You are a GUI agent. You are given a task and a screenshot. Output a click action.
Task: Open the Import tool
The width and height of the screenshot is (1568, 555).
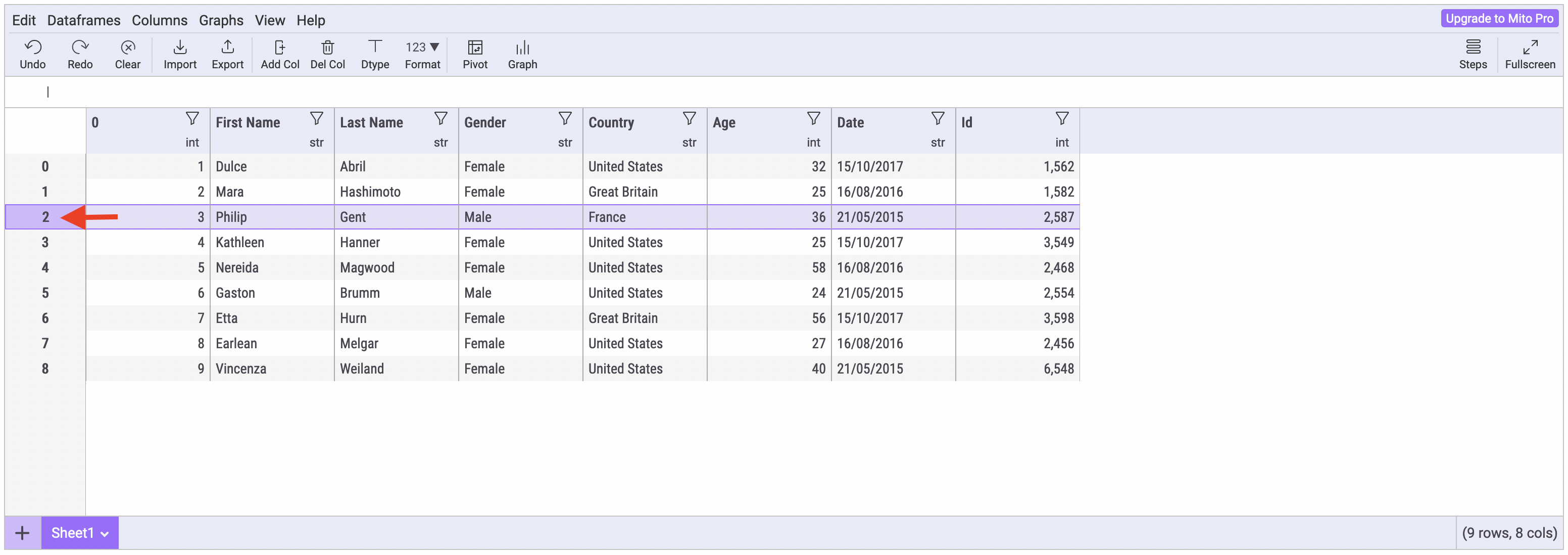180,55
